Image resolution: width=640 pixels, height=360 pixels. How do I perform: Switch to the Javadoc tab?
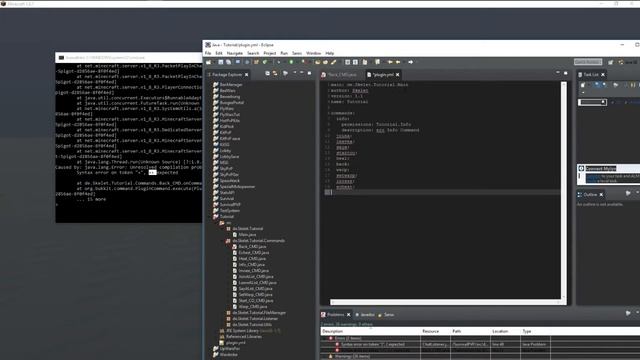pos(365,315)
